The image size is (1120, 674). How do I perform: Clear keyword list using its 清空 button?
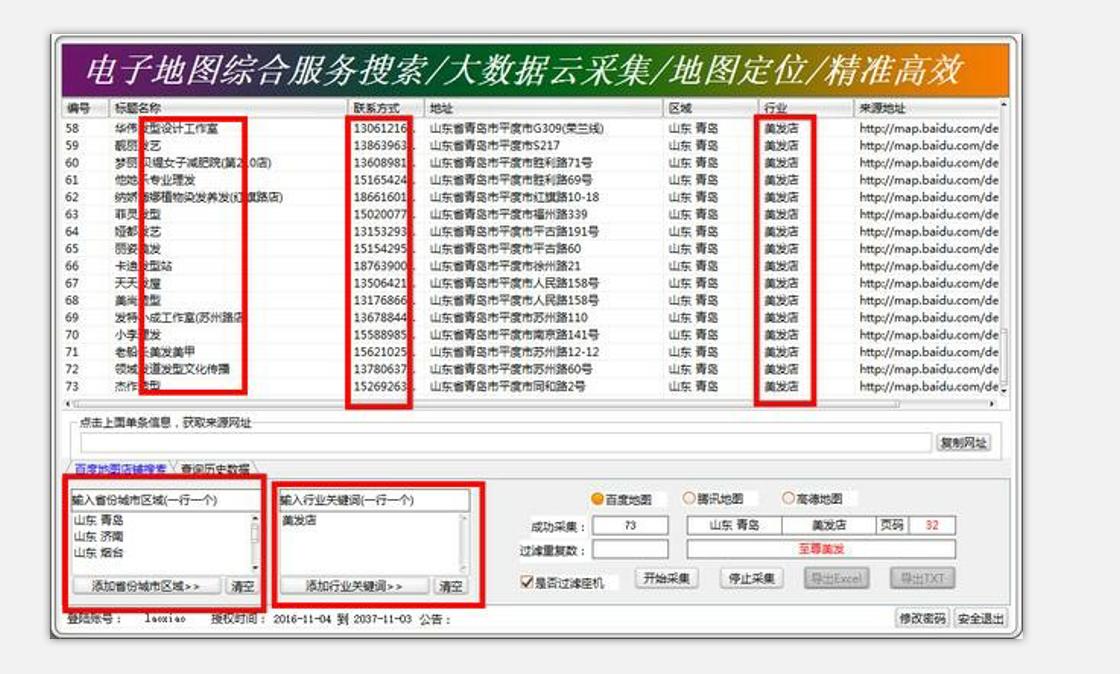coord(452,585)
